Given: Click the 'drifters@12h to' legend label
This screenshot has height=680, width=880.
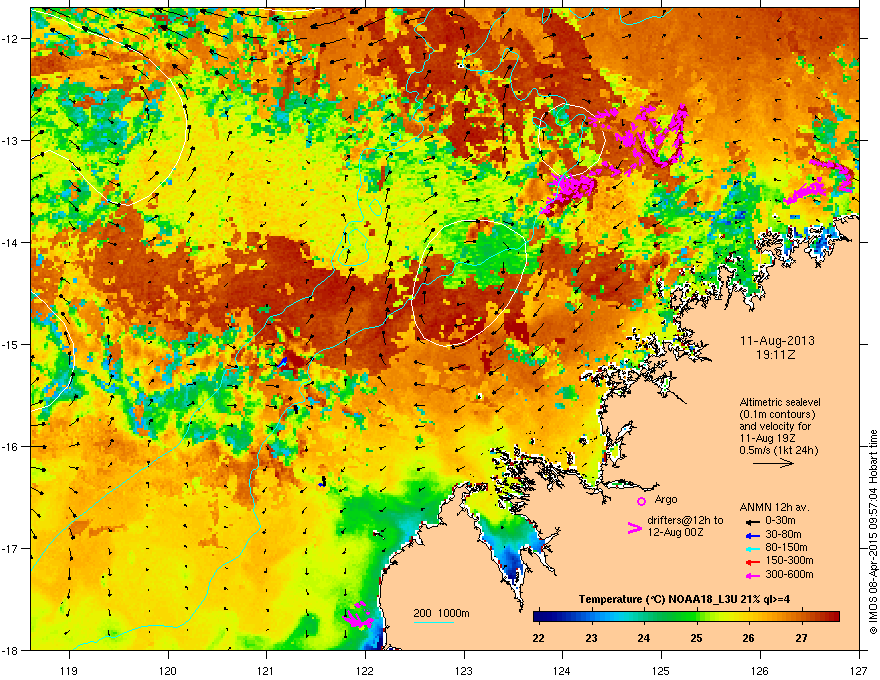Looking at the screenshot, I should click(685, 521).
